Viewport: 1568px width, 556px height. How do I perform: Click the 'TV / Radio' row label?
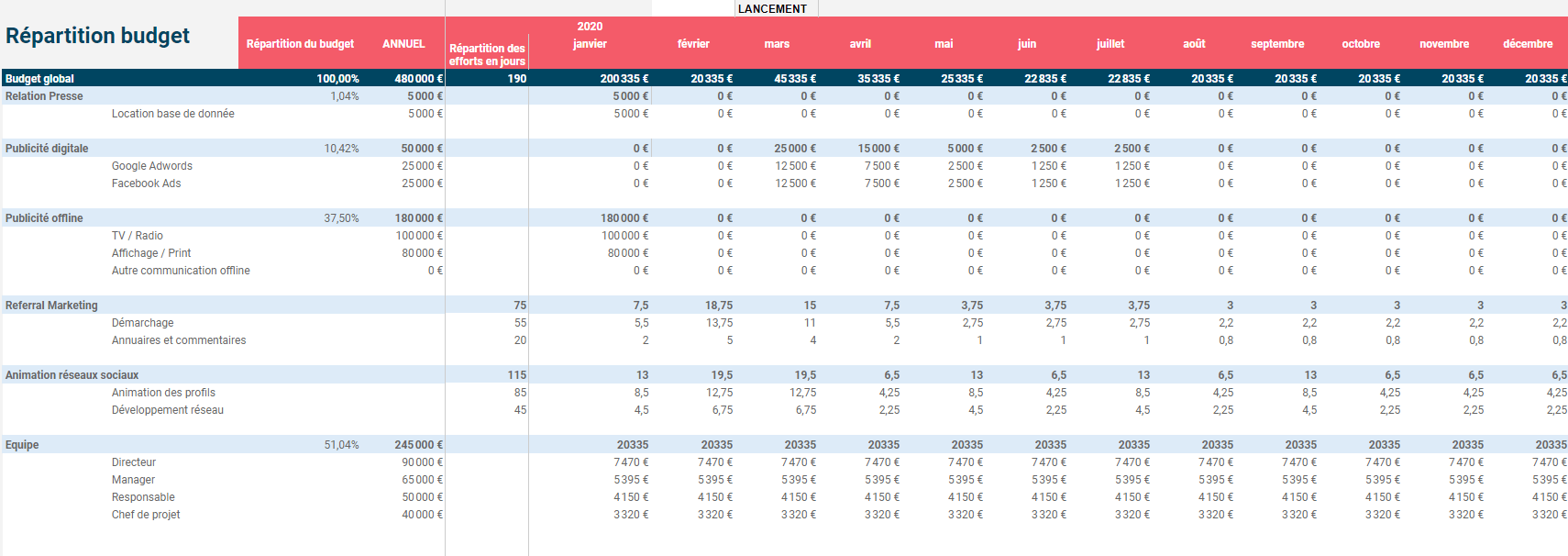click(x=138, y=236)
